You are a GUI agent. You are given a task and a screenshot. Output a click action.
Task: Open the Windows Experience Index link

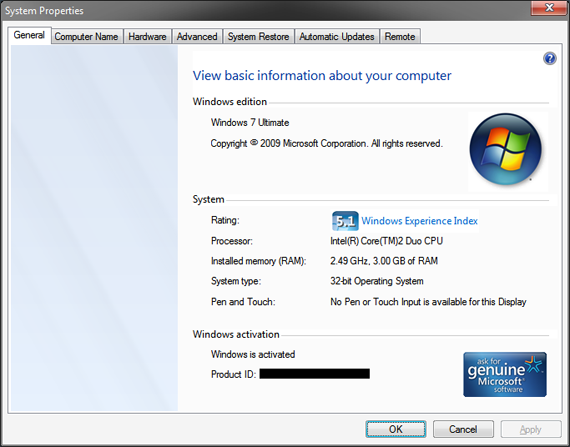coord(420,221)
